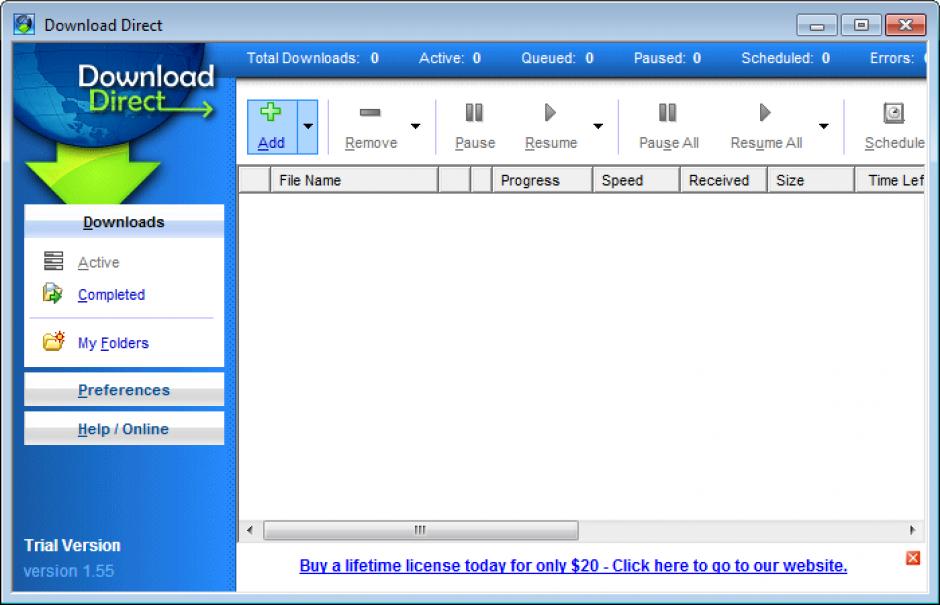
Task: Click the version 1.55 text
Action: tap(68, 571)
